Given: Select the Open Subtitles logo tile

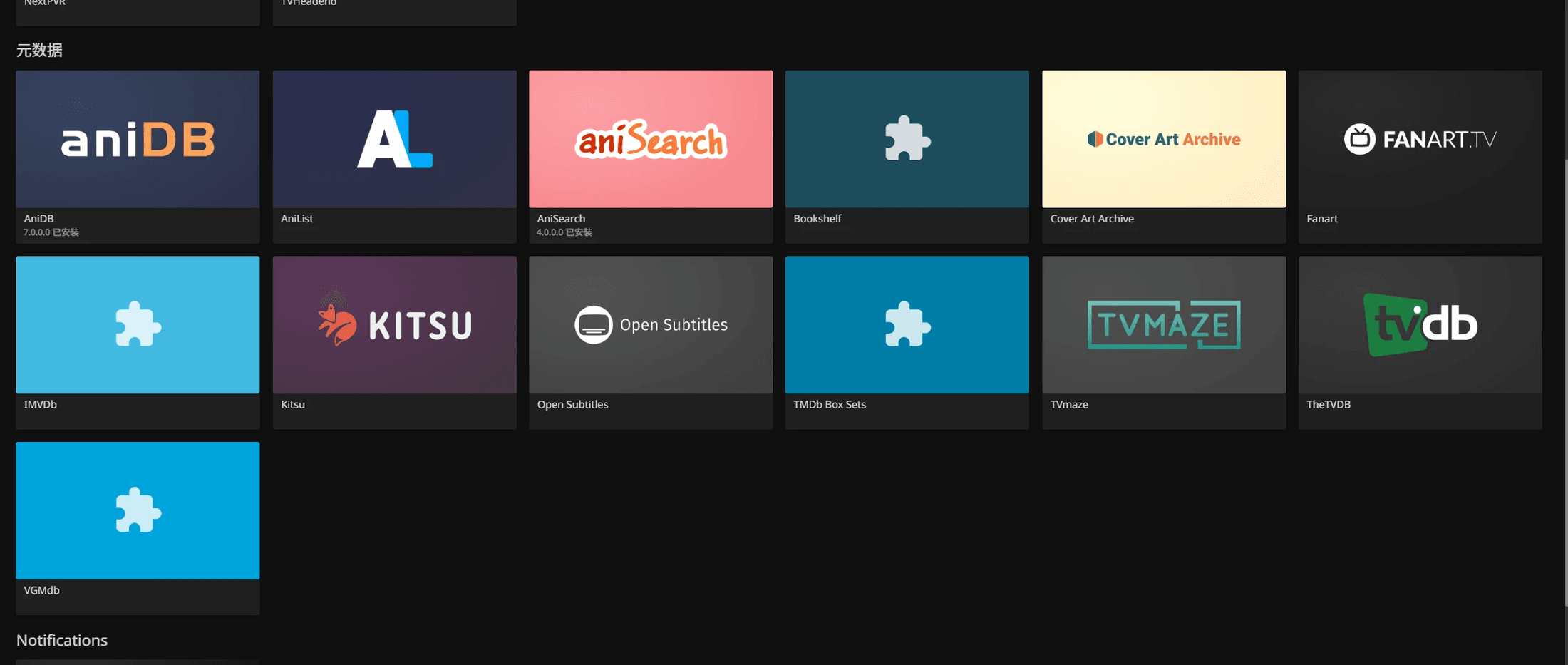Looking at the screenshot, I should 651,324.
